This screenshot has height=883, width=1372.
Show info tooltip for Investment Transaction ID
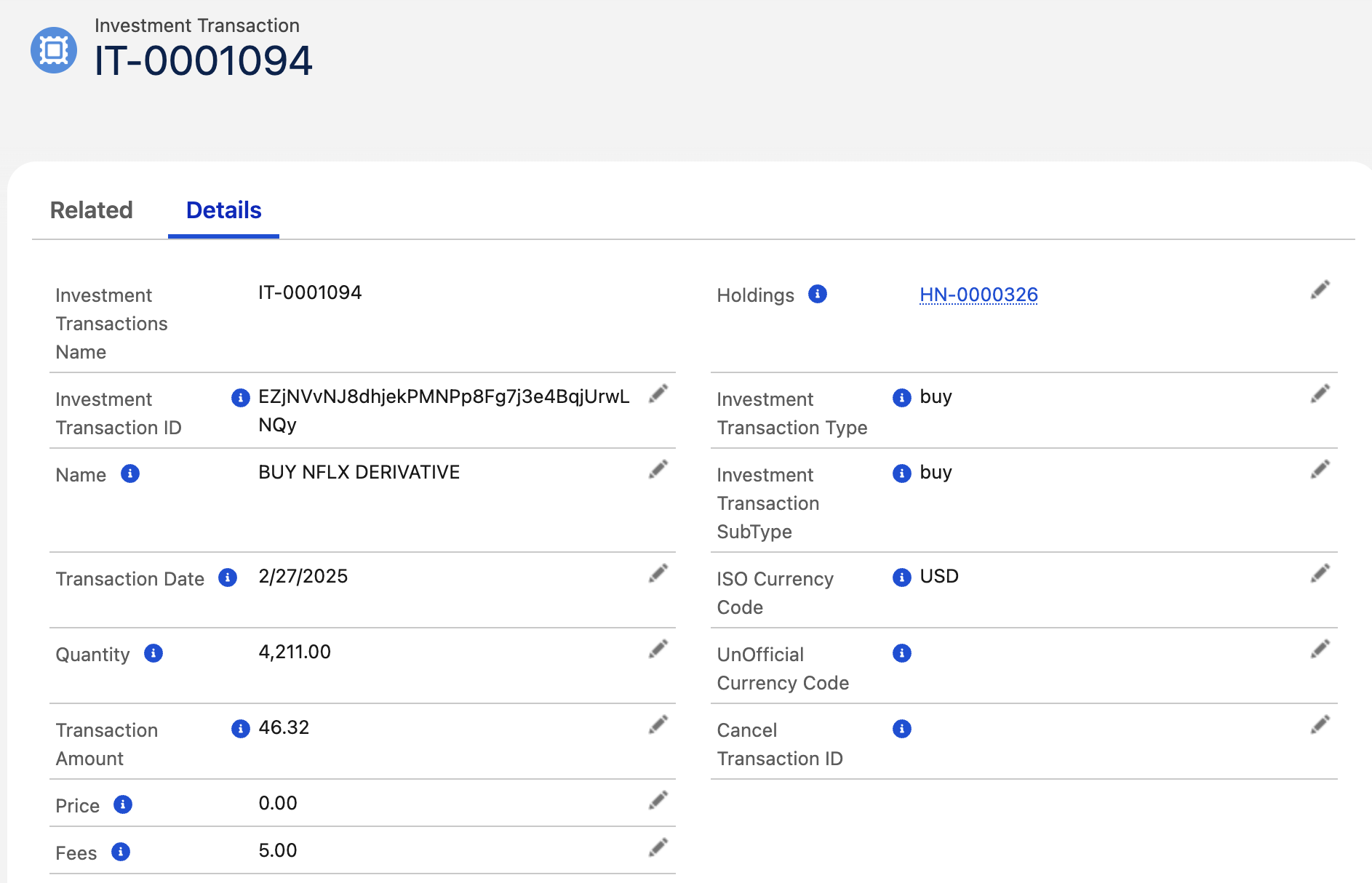pos(241,398)
